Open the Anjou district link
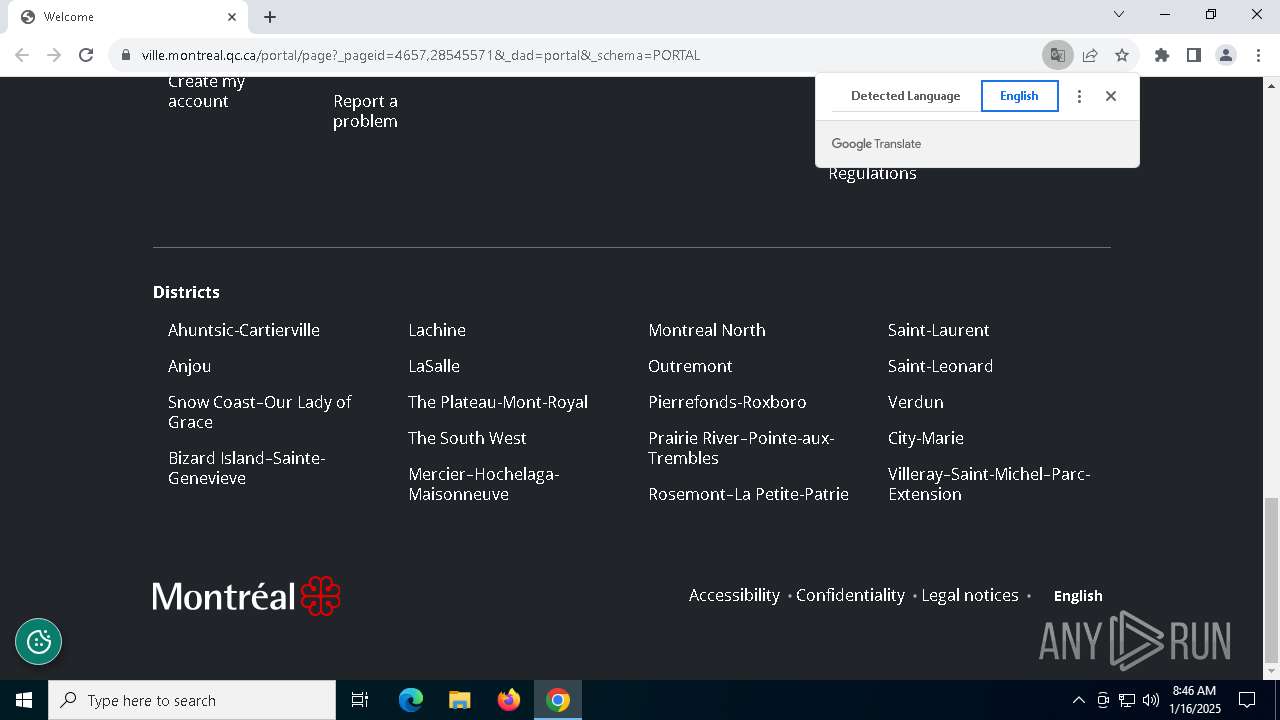 coord(189,366)
